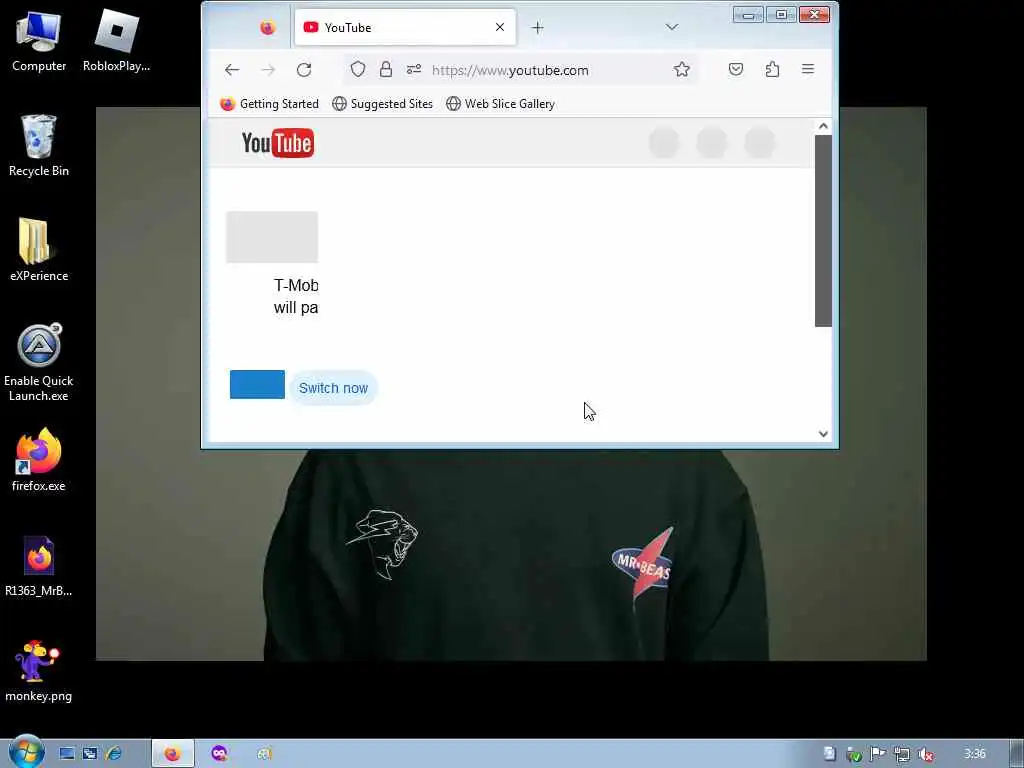Click Switch Between Windows quick launch icon
1024x768 pixels.
pos(90,754)
